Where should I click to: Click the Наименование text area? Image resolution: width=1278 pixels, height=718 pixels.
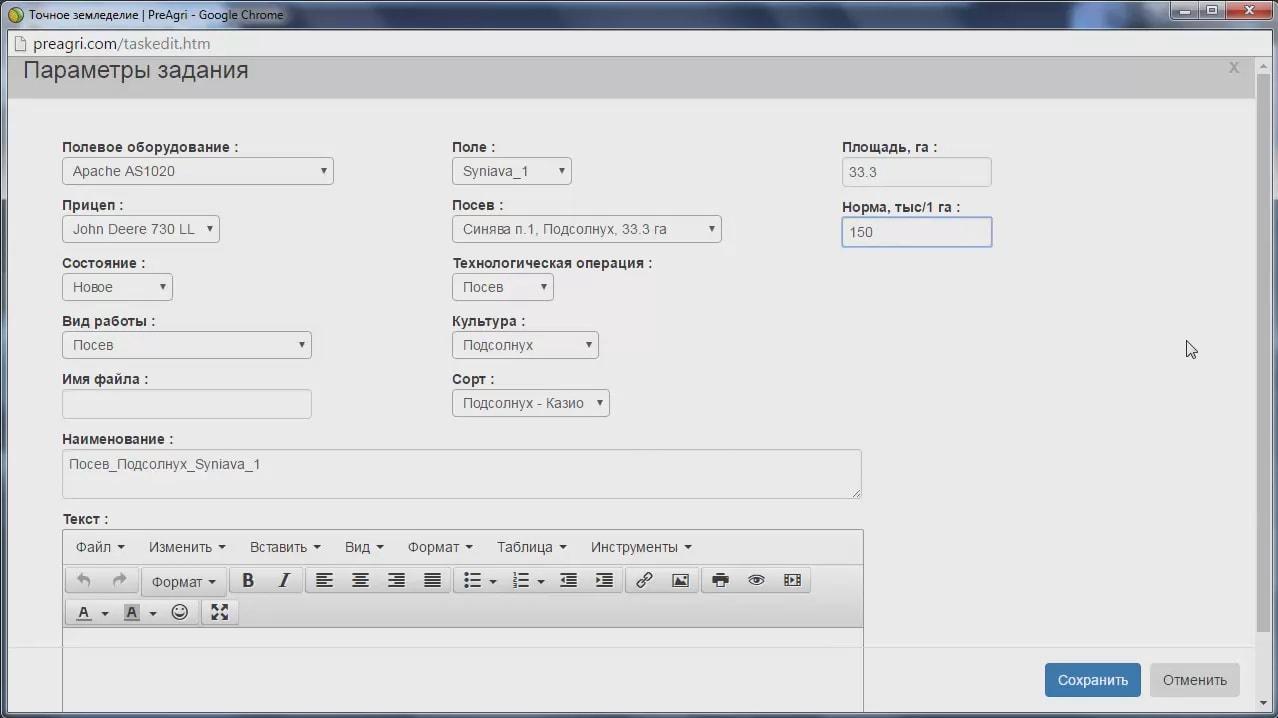pyautogui.click(x=462, y=474)
